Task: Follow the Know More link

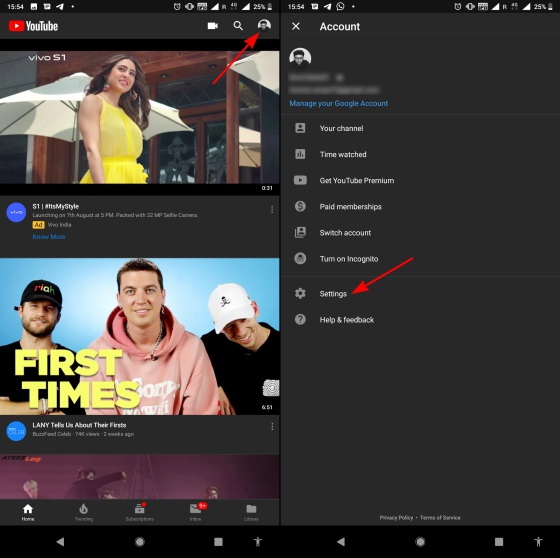Action: 49,236
